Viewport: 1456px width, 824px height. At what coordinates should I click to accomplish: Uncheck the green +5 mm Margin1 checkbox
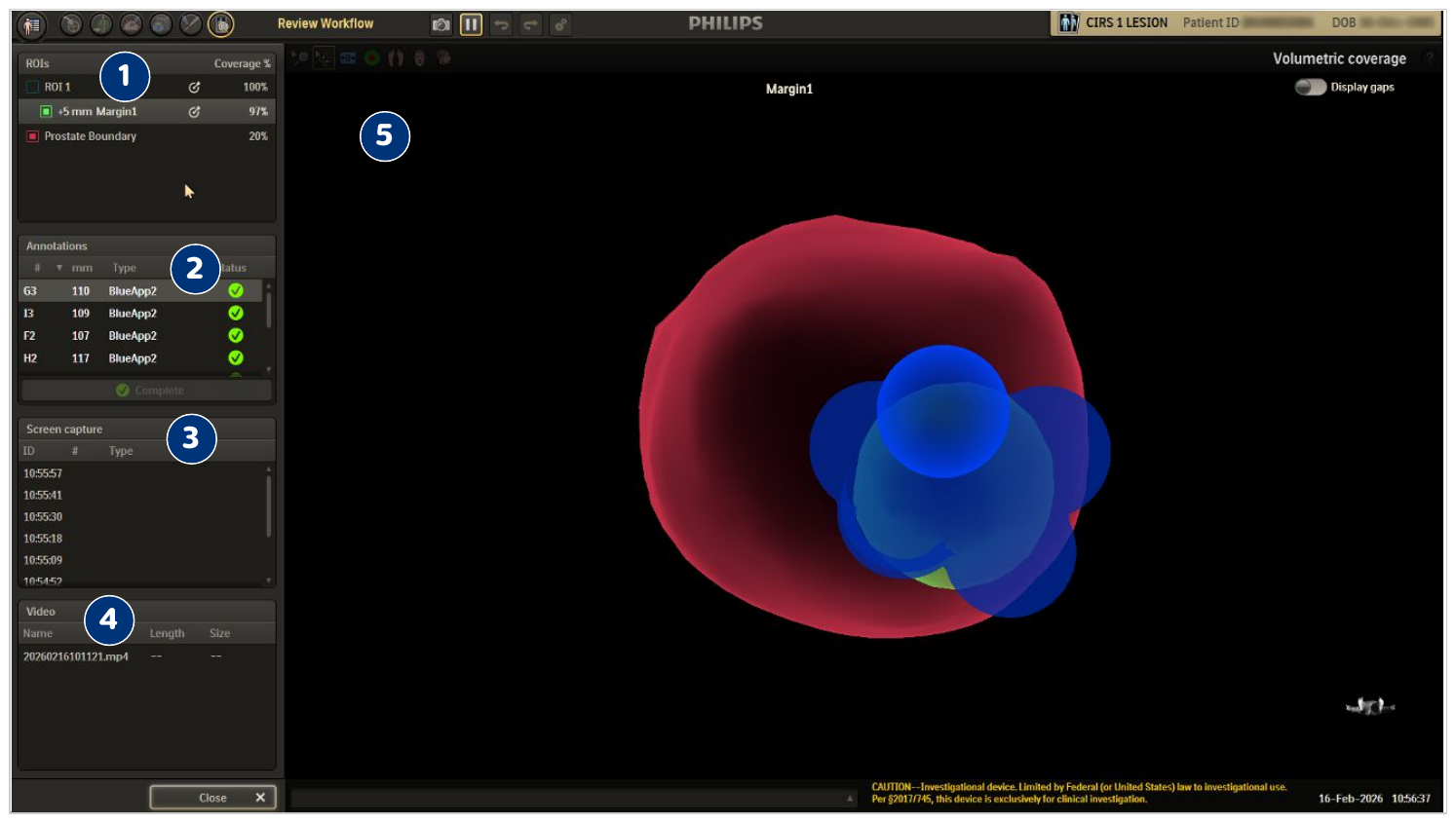46,112
